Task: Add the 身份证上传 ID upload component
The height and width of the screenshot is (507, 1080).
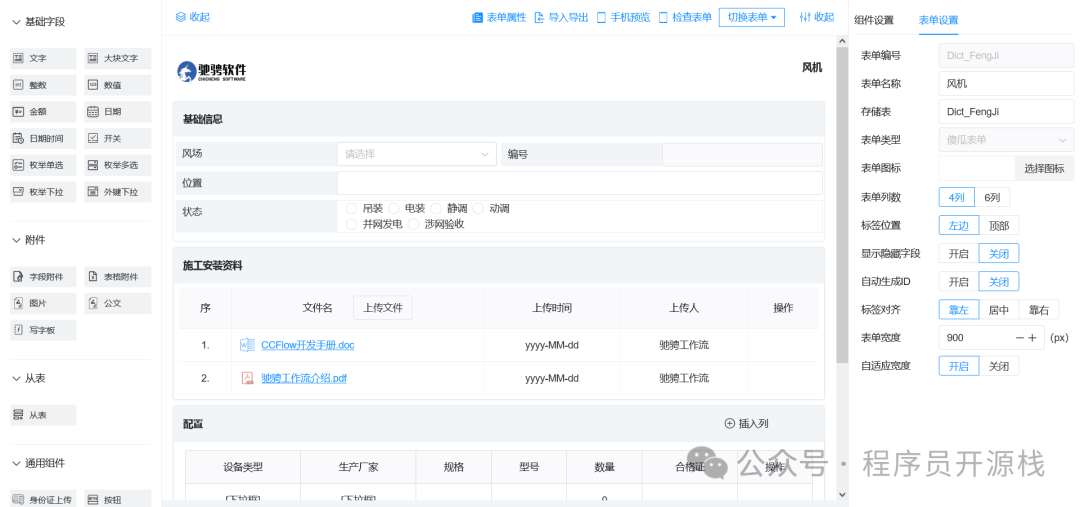Action: (x=43, y=499)
